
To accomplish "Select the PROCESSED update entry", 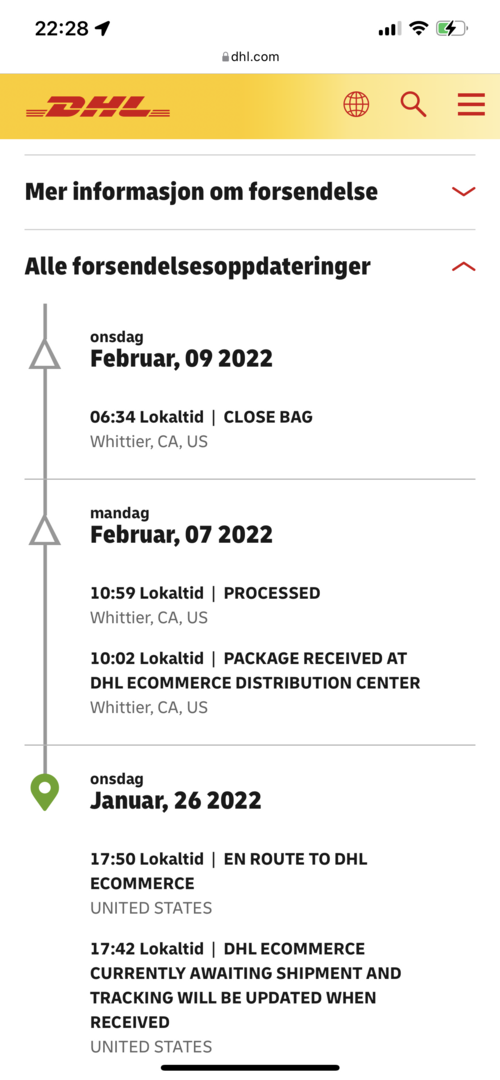I will (205, 605).
